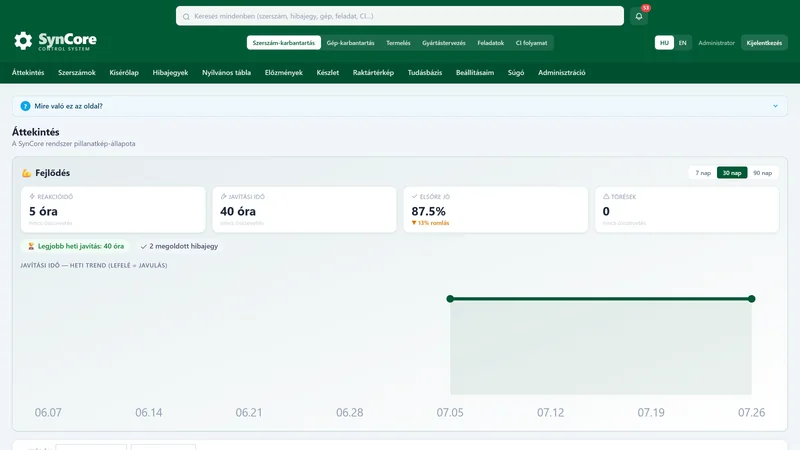Open the Feladatok module tab
The image size is (800, 450).
490,43
